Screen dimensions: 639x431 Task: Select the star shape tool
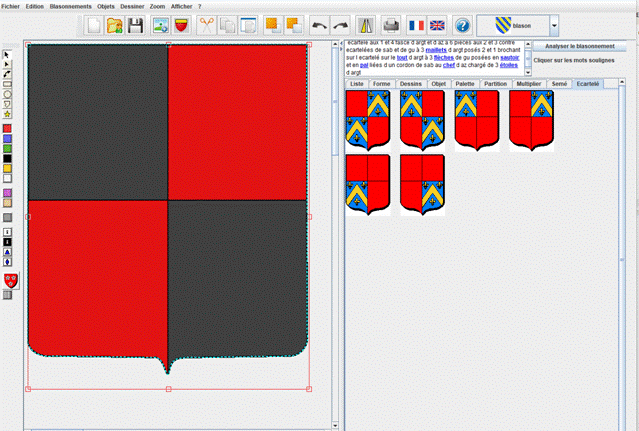tap(7, 114)
